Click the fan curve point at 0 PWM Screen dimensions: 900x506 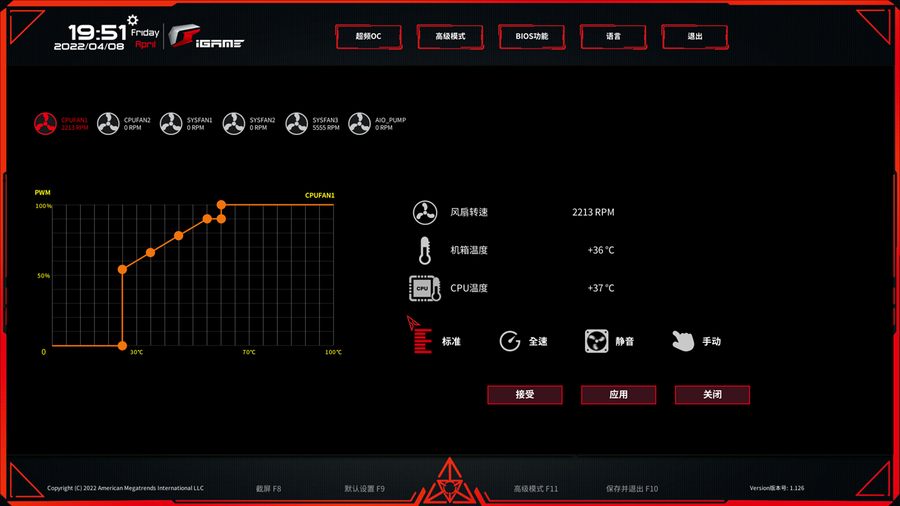click(122, 346)
